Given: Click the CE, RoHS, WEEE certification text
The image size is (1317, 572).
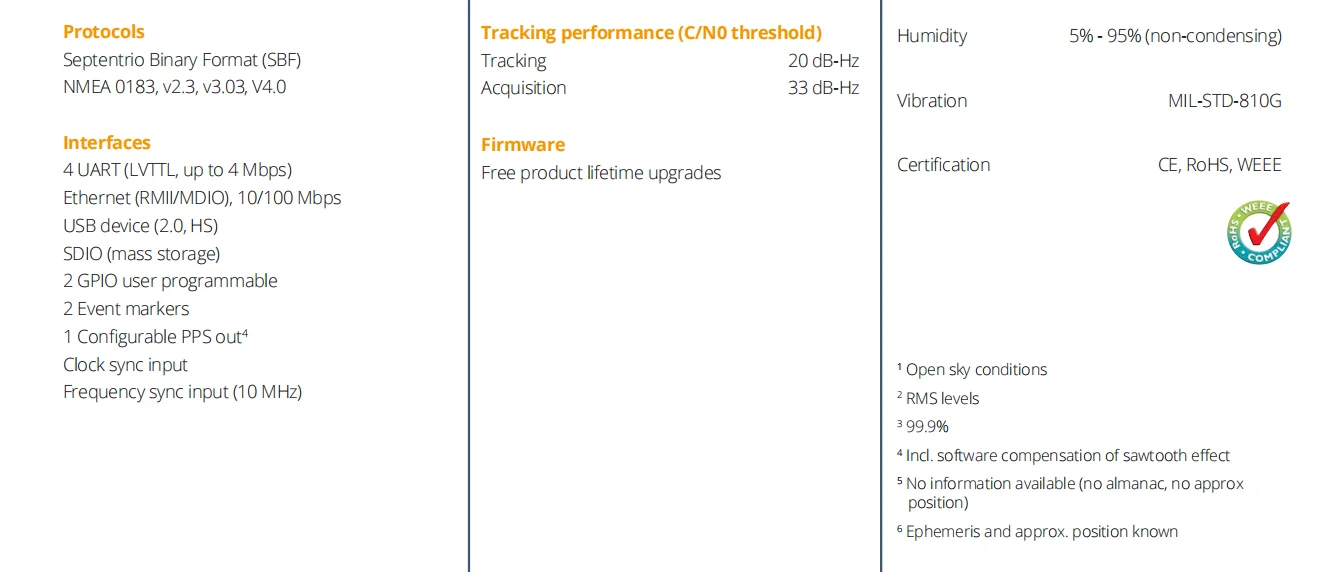Looking at the screenshot, I should tap(1219, 165).
